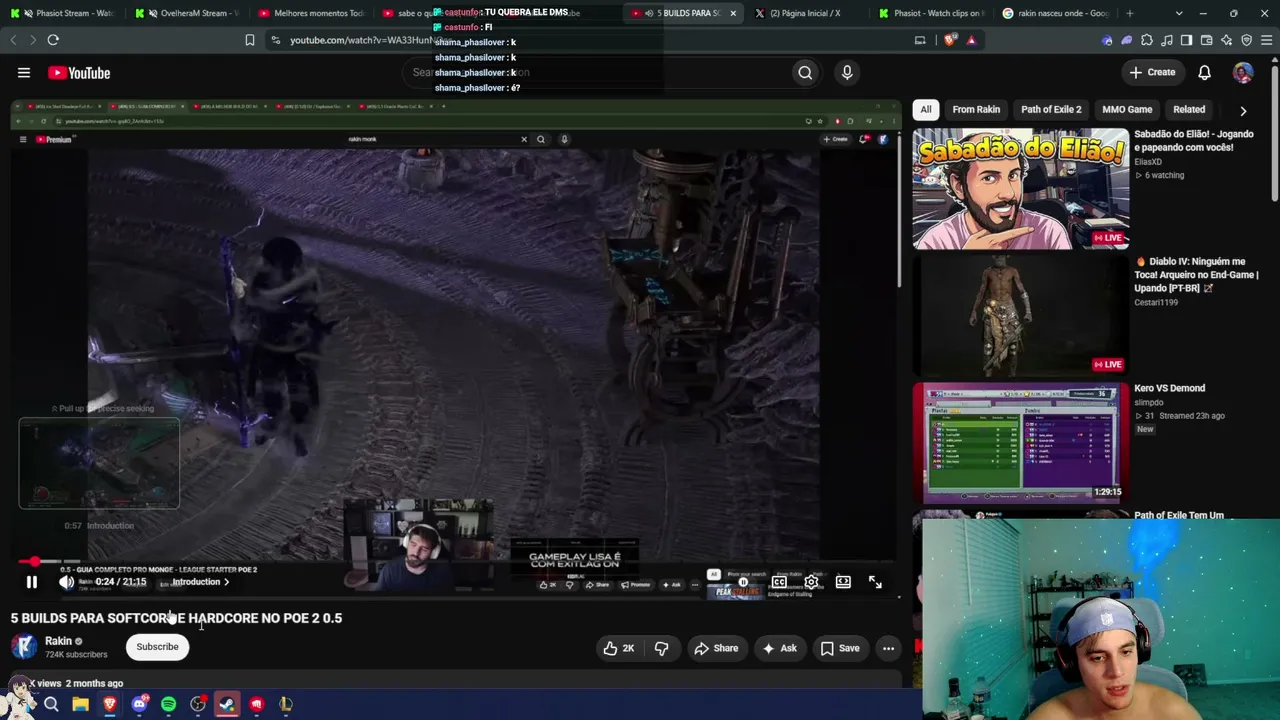
Task: Open the YouTube account avatar menu
Action: (1243, 72)
